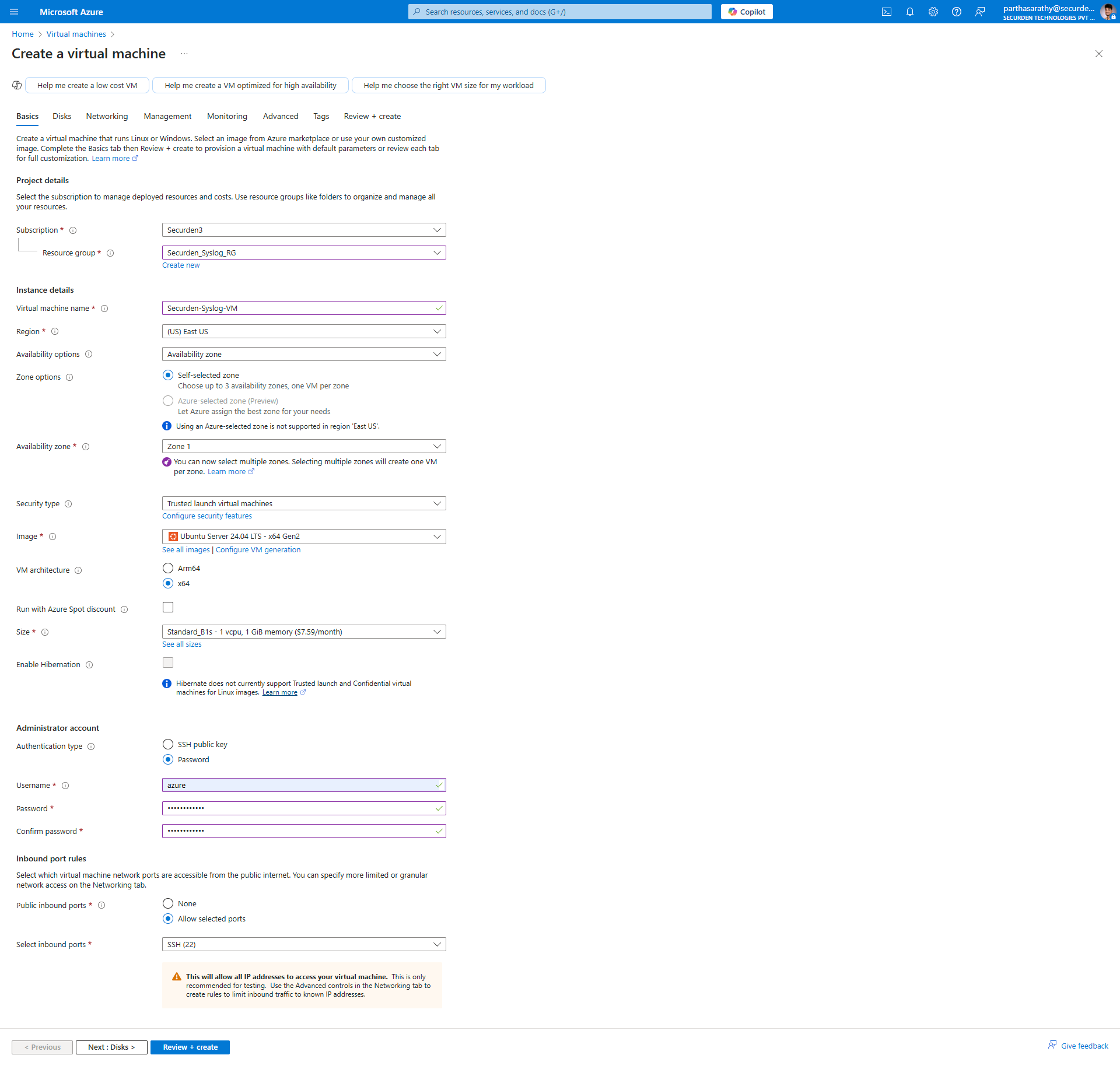This screenshot has width=1120, height=1069.
Task: Focus the search resources box
Action: pyautogui.click(x=560, y=12)
